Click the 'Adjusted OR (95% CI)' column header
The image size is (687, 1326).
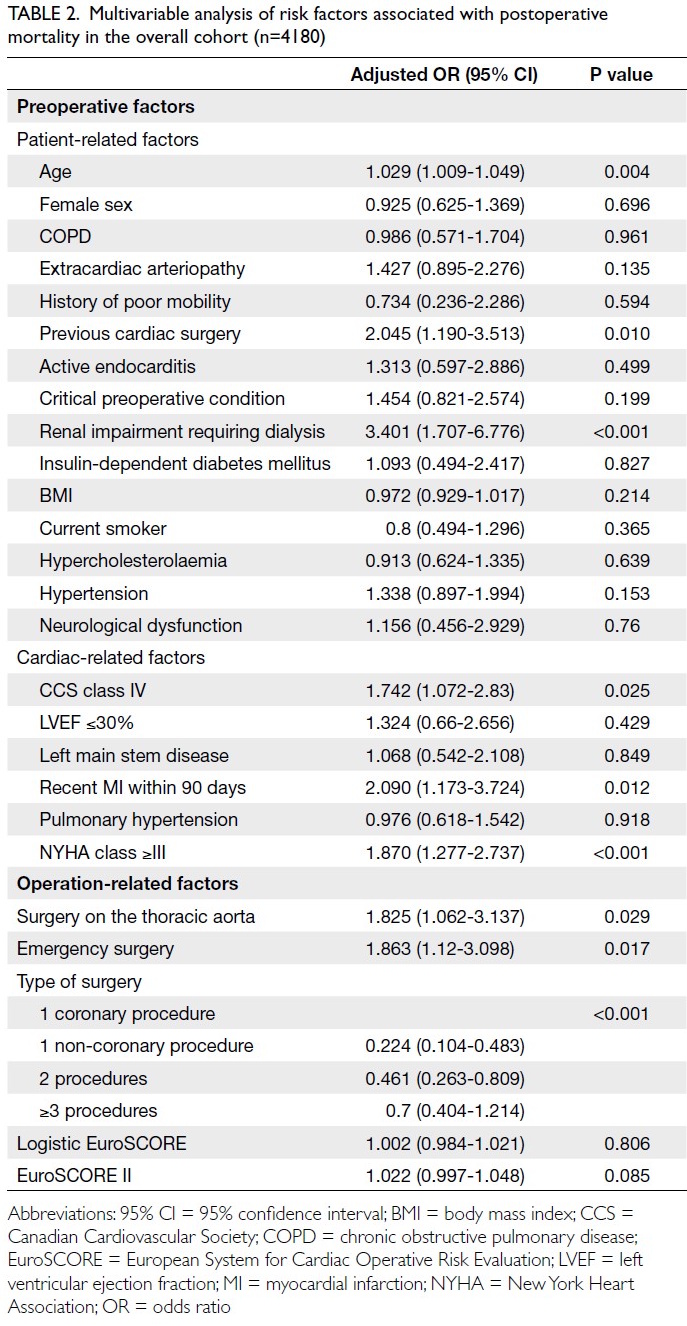pyautogui.click(x=444, y=75)
